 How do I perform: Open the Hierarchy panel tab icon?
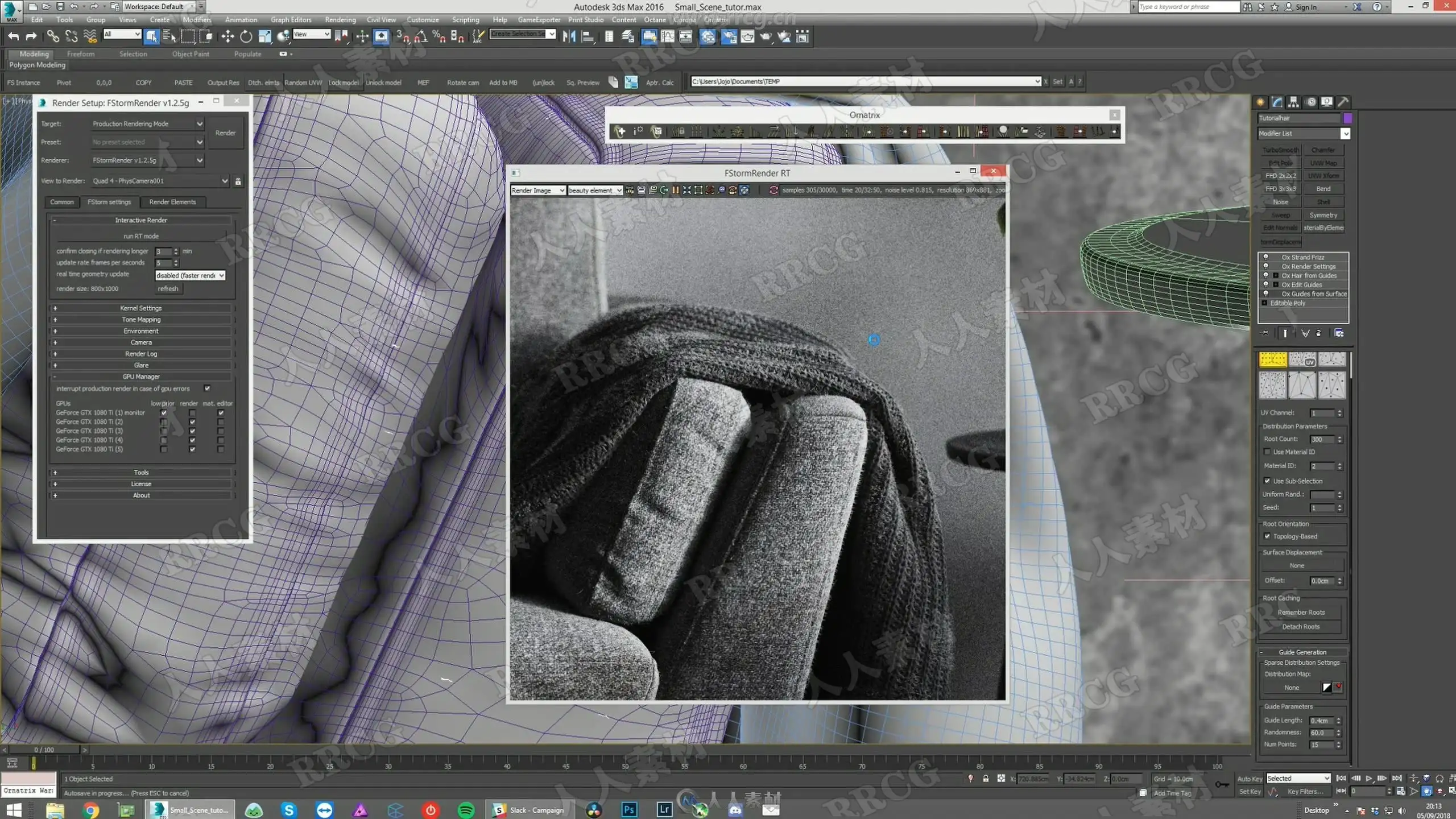click(1293, 102)
